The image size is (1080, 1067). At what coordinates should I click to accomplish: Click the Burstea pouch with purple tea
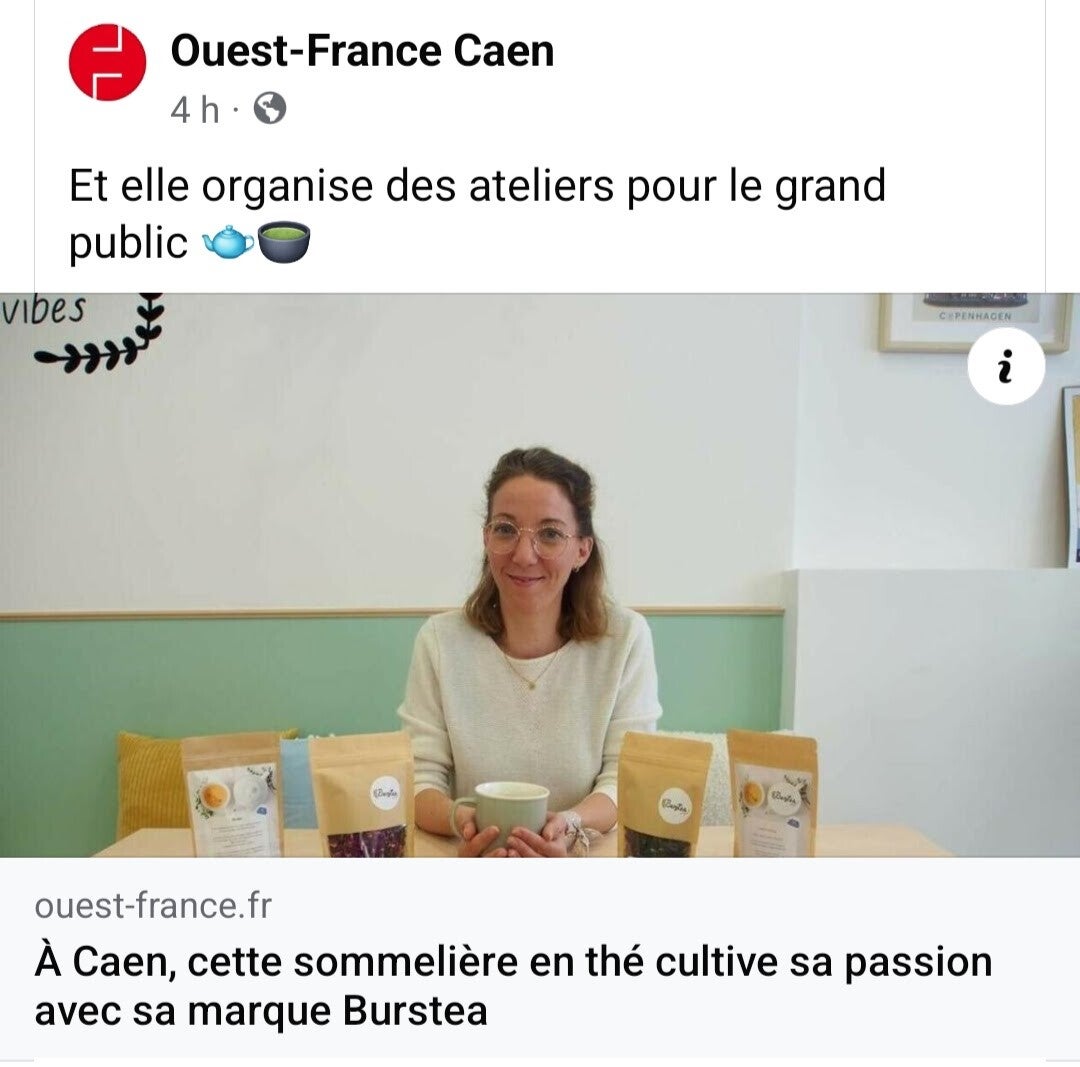click(x=362, y=795)
